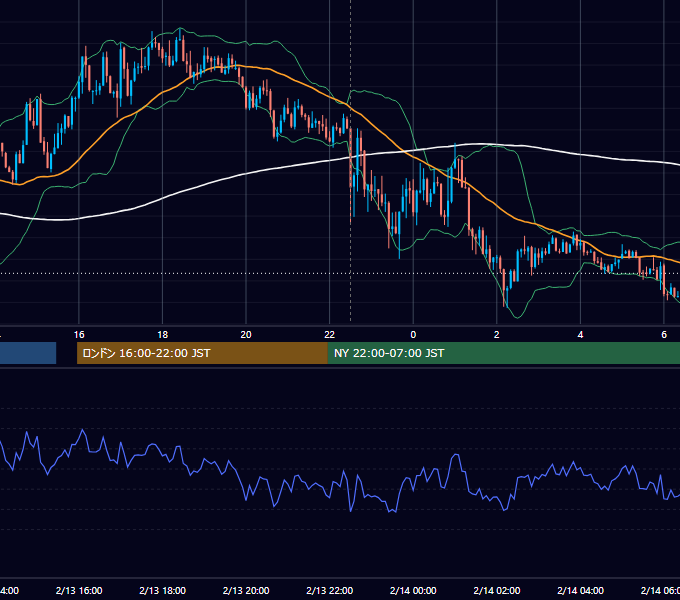680x600 pixels.
Task: Click the 2/13 22:00 date label
Action: tap(330, 590)
